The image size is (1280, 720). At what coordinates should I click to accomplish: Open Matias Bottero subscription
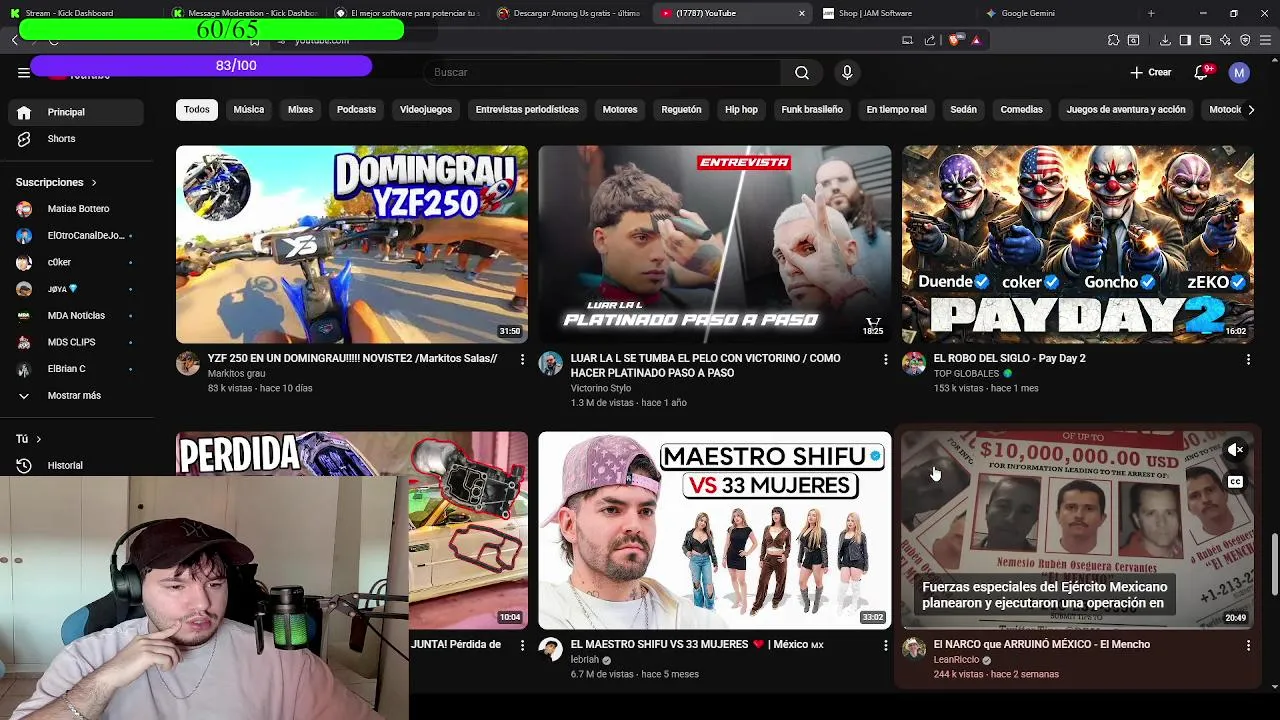click(77, 209)
